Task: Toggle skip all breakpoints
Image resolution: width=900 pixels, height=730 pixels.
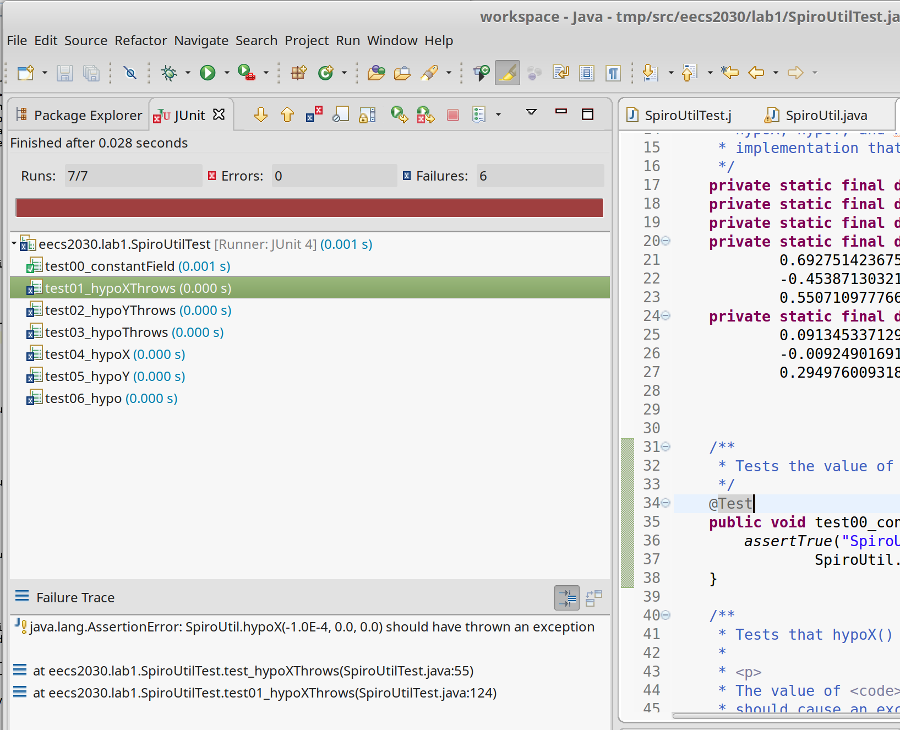Action: coord(130,73)
